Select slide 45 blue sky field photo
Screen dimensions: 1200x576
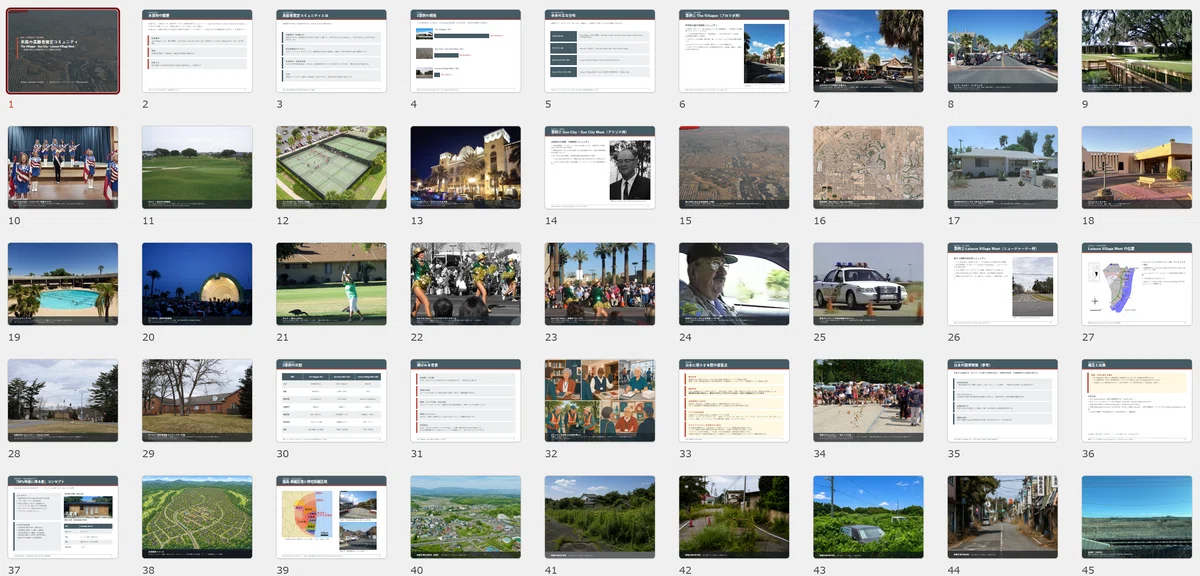[1137, 517]
